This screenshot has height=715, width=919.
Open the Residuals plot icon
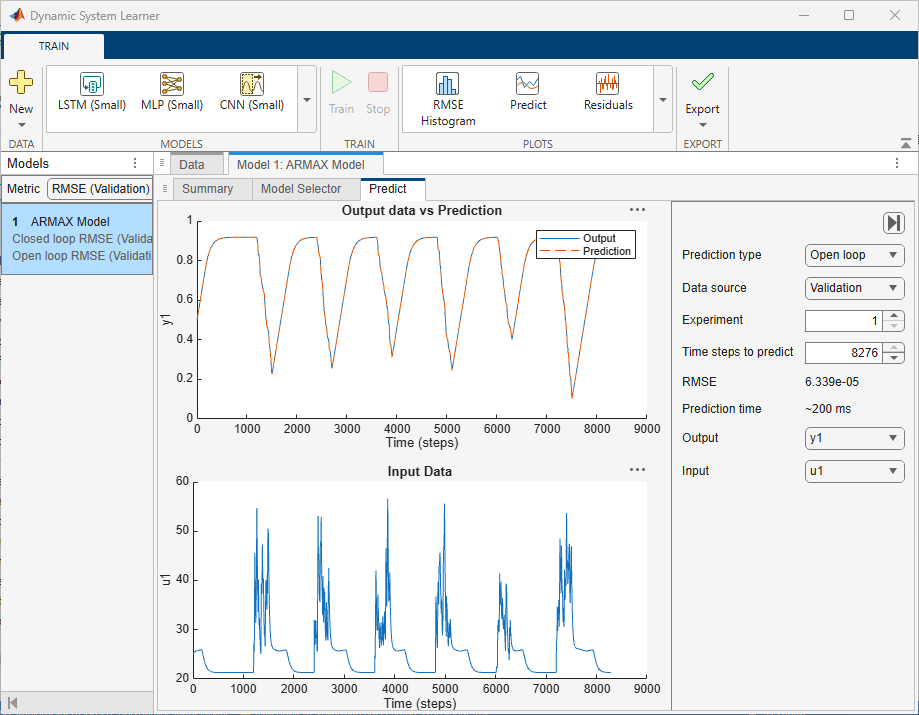tap(608, 84)
